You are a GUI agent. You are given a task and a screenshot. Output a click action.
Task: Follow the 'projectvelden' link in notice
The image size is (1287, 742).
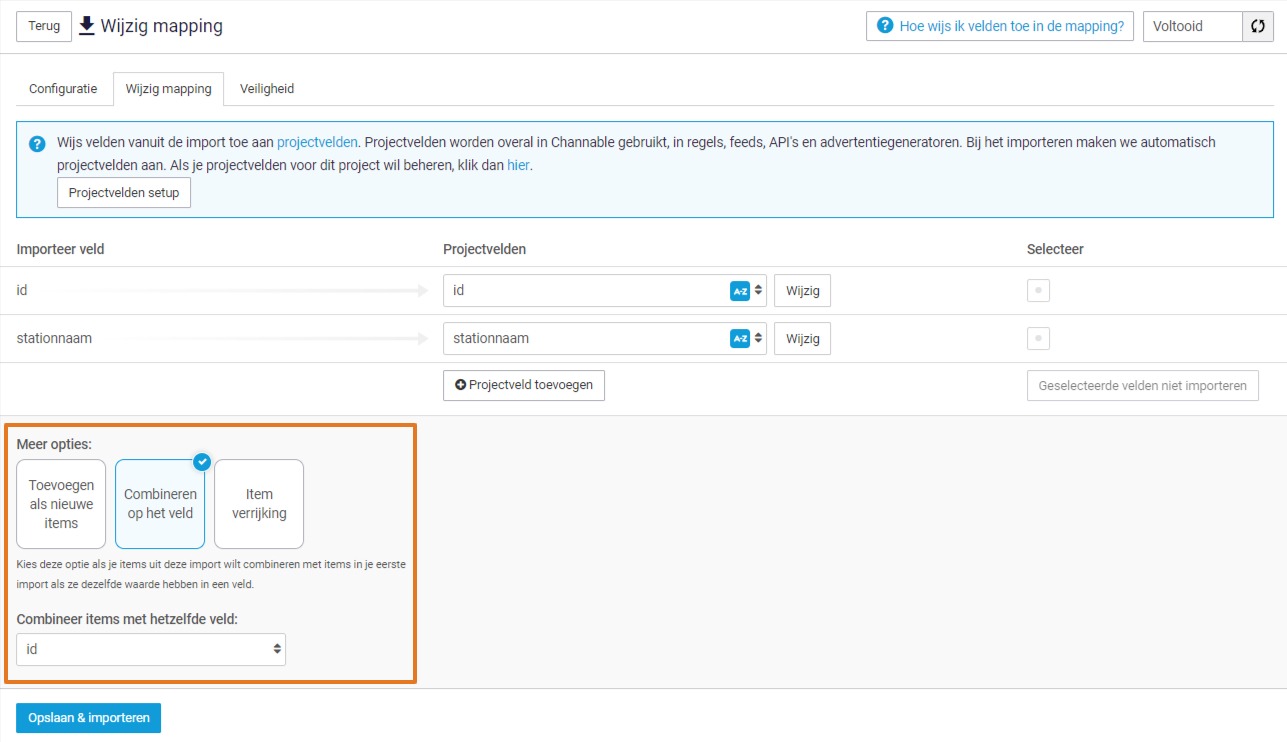[317, 142]
